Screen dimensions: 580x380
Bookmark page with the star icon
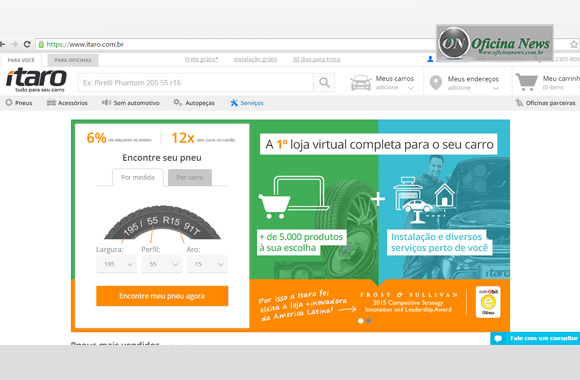(x=573, y=44)
